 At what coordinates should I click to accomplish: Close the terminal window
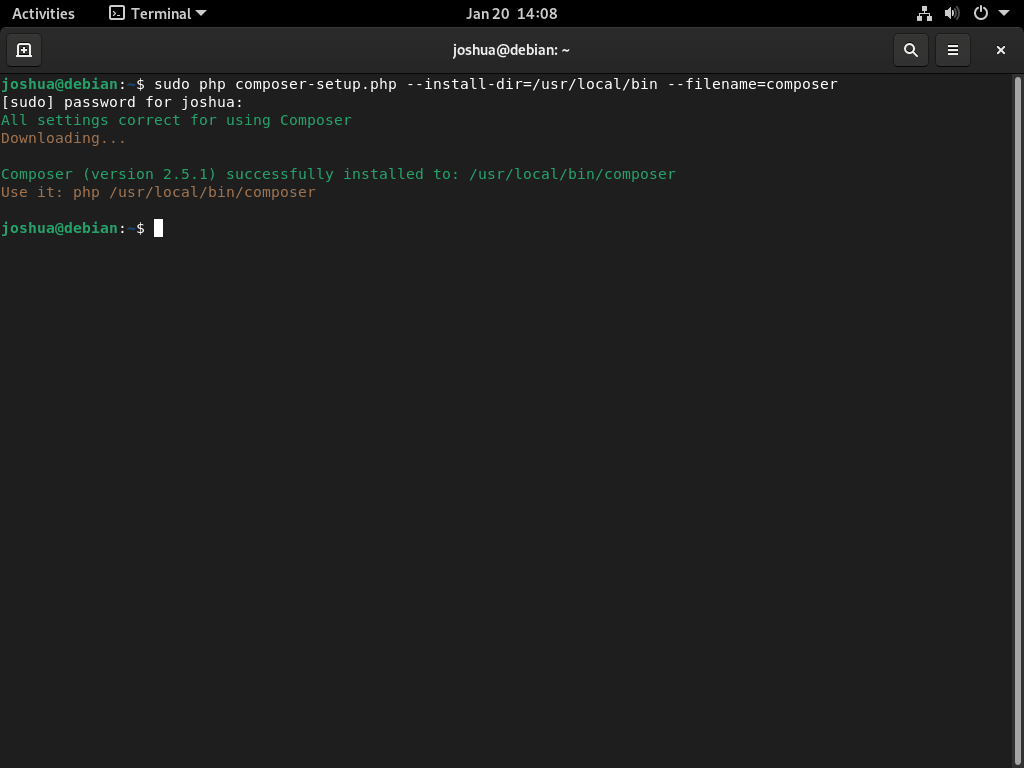(x=1000, y=49)
